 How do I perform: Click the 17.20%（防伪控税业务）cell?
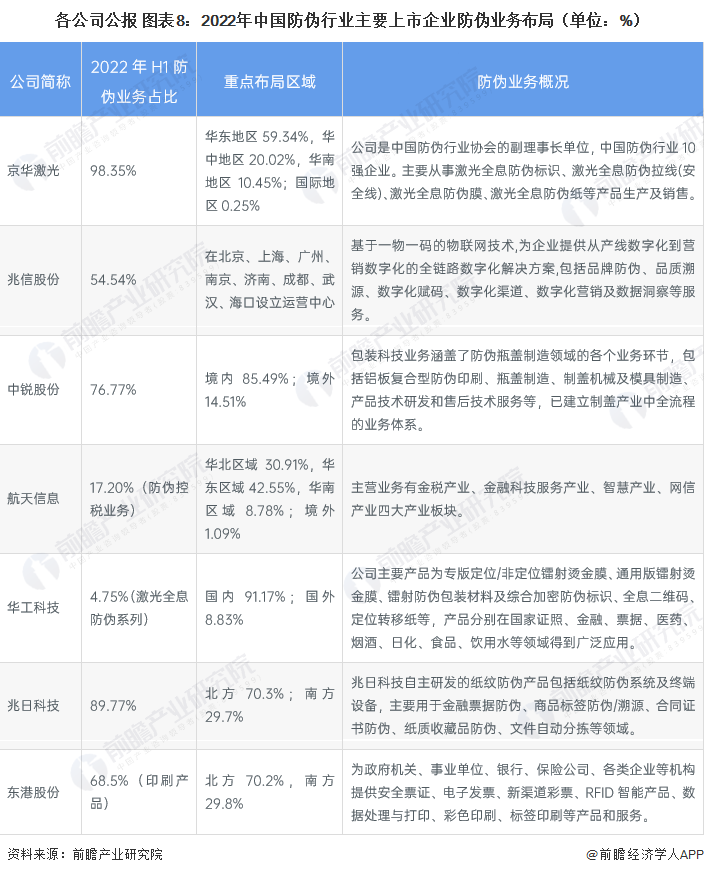[x=139, y=498]
